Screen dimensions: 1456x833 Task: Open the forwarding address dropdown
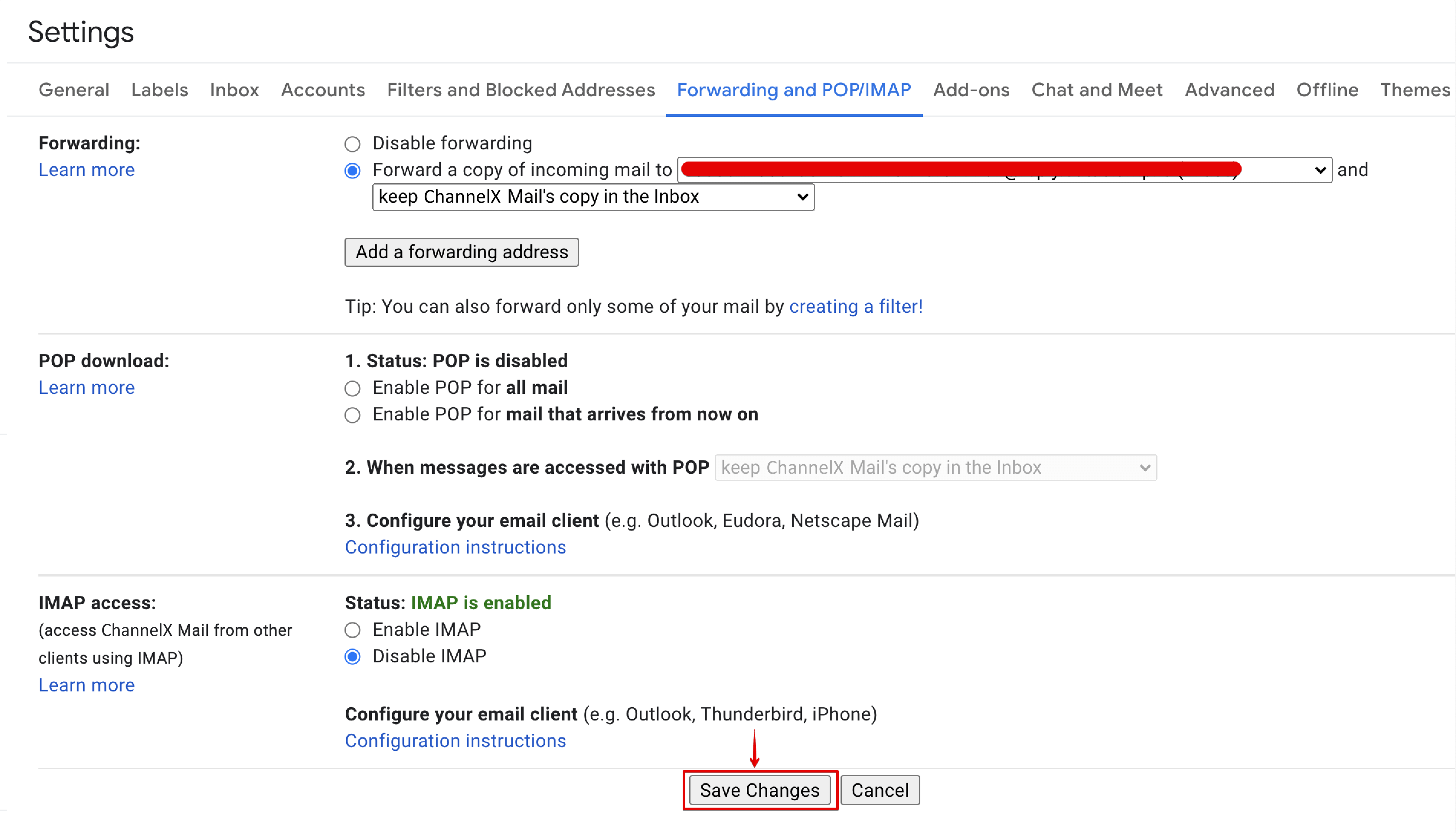pyautogui.click(x=1005, y=170)
